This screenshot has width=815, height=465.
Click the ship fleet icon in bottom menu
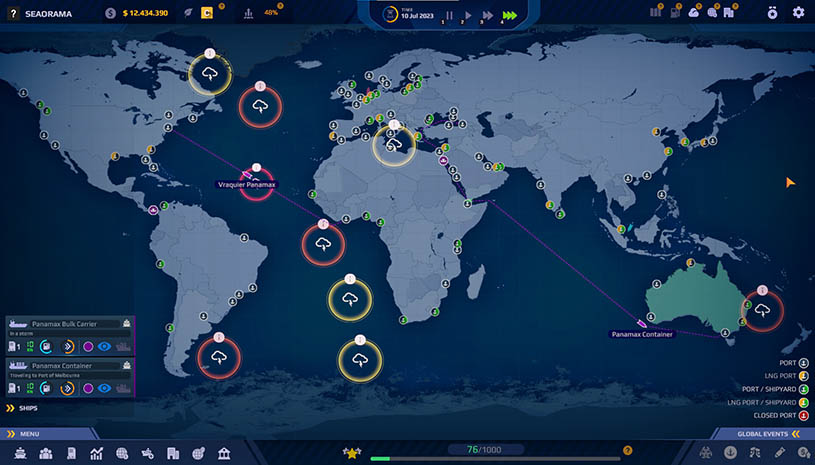point(19,453)
